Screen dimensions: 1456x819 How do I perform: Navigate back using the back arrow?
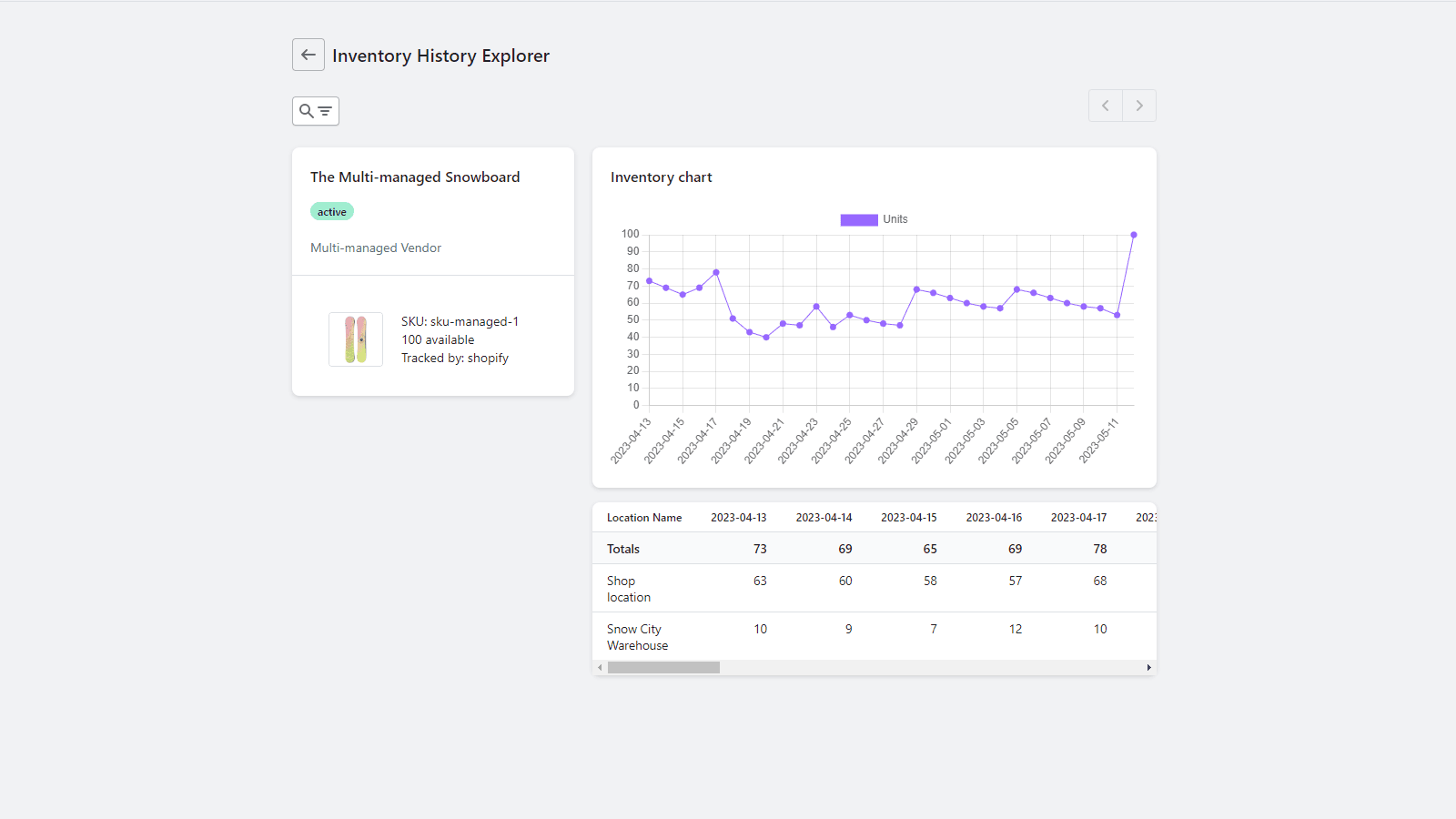(x=308, y=55)
